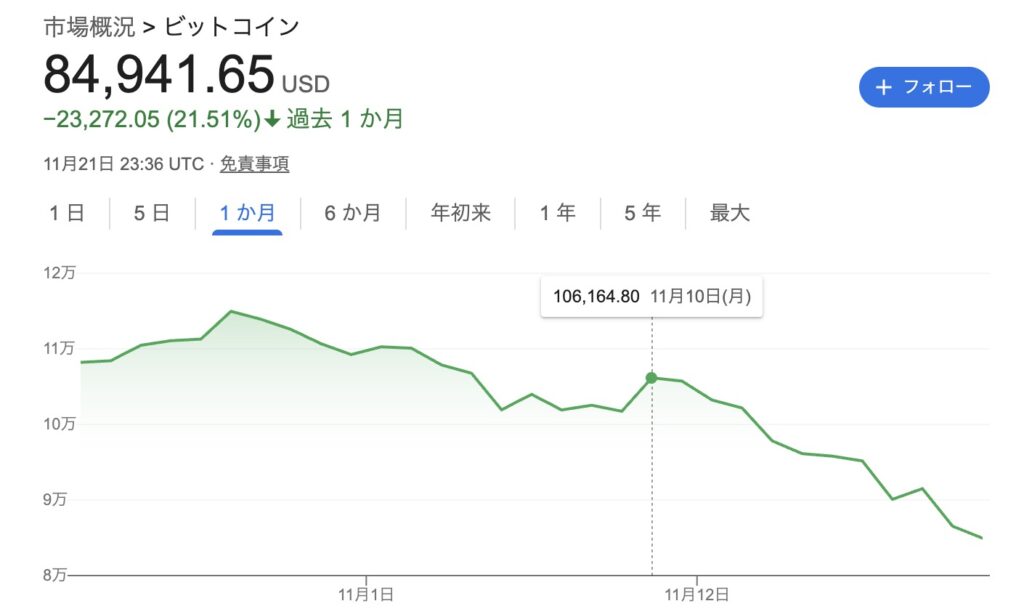
Task: Click the 84,941.65 price value
Action: [158, 74]
